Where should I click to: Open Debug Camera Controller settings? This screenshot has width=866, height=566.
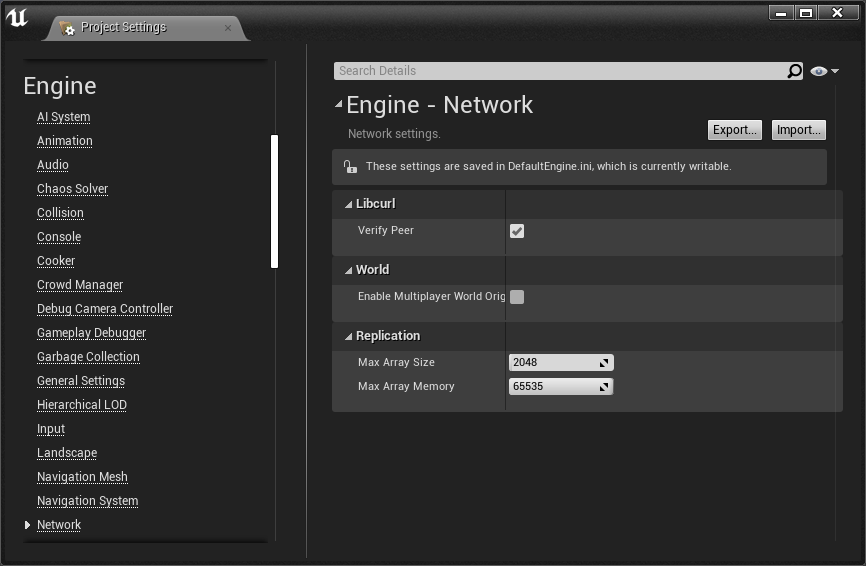coord(105,309)
